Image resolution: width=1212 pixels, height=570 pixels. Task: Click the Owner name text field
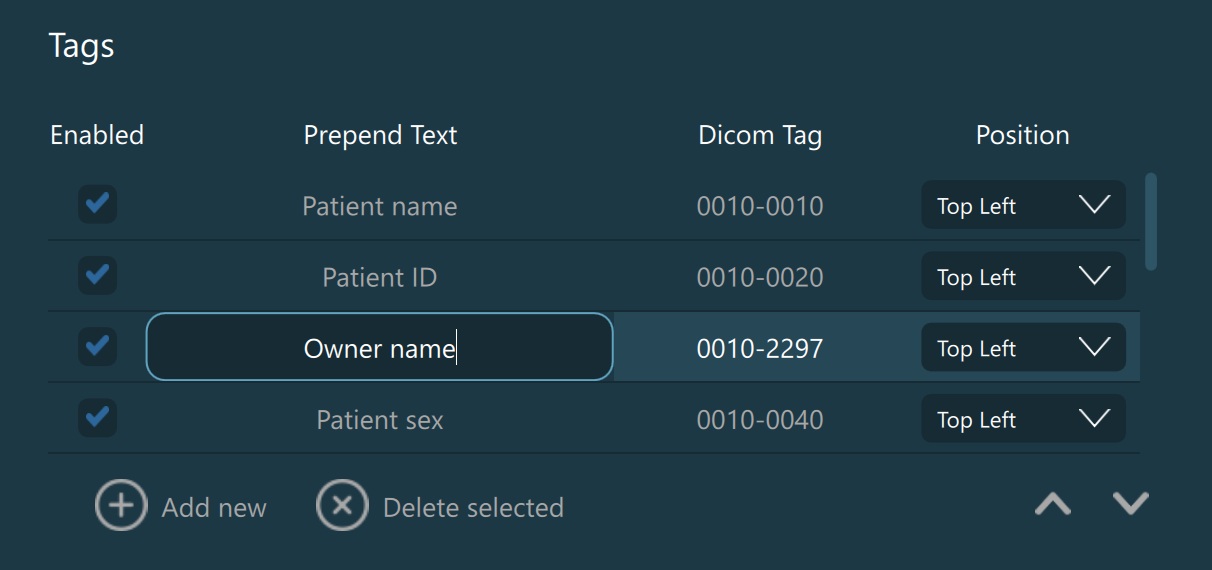(379, 348)
